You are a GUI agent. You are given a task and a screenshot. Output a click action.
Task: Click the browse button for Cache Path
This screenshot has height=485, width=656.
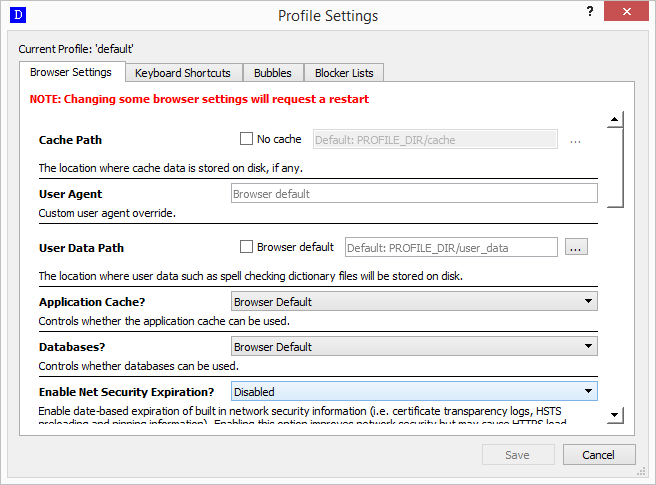[x=576, y=140]
